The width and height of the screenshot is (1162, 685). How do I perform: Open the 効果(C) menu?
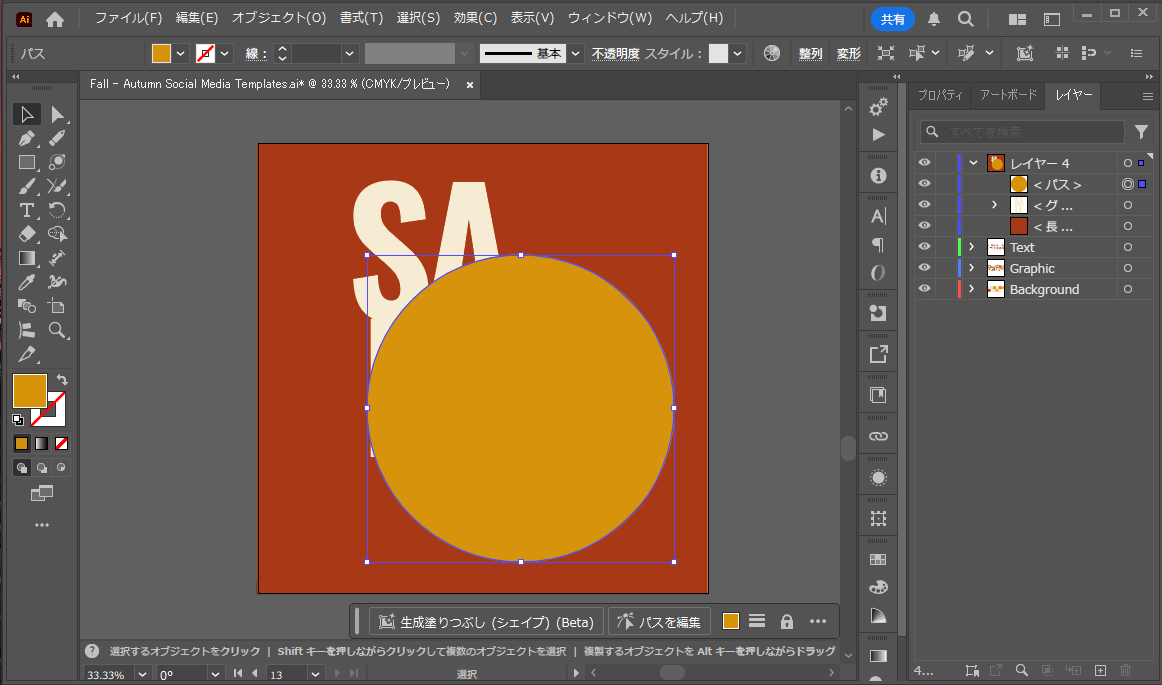475,18
